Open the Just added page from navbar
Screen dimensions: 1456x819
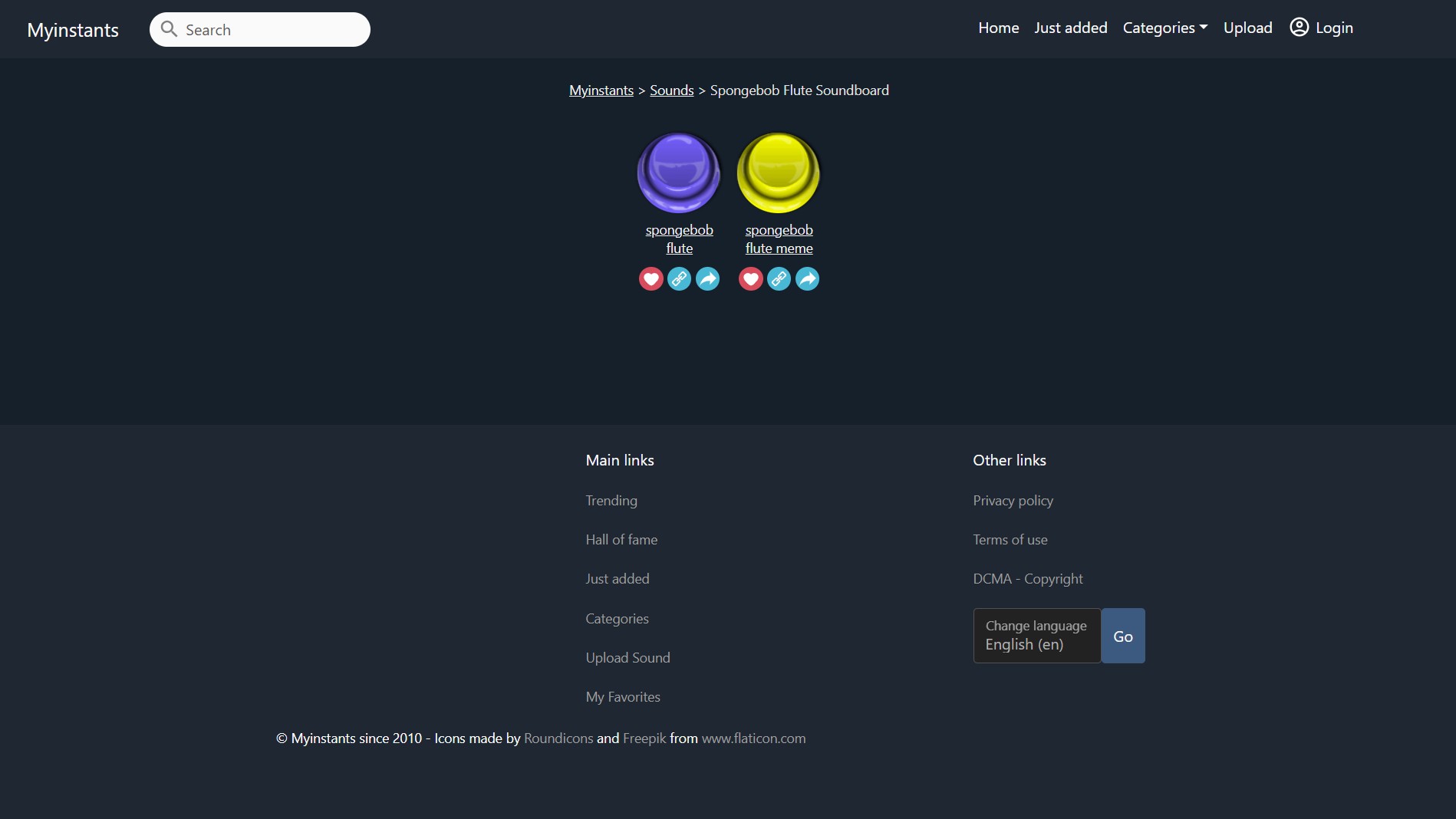pyautogui.click(x=1071, y=28)
